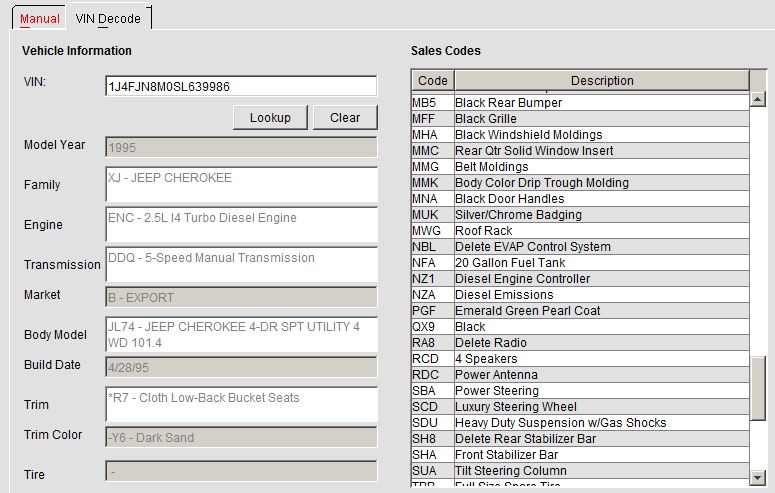This screenshot has height=493, width=775.
Task: Select row SCD Luxury Steering Wheel
Action: [580, 406]
